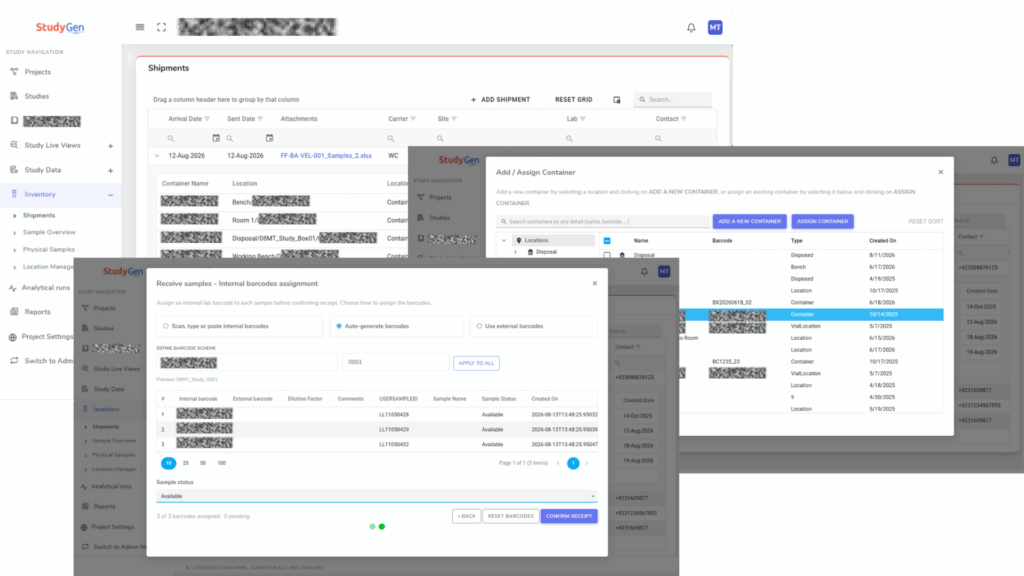This screenshot has height=576, width=1024.
Task: Click the 0001 barcode number field
Action: [395, 362]
